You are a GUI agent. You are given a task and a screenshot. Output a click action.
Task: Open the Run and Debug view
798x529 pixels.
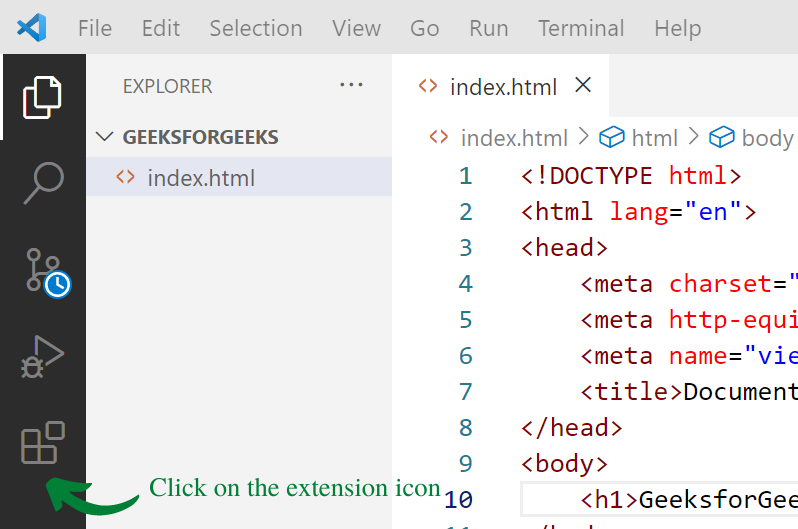point(43,357)
